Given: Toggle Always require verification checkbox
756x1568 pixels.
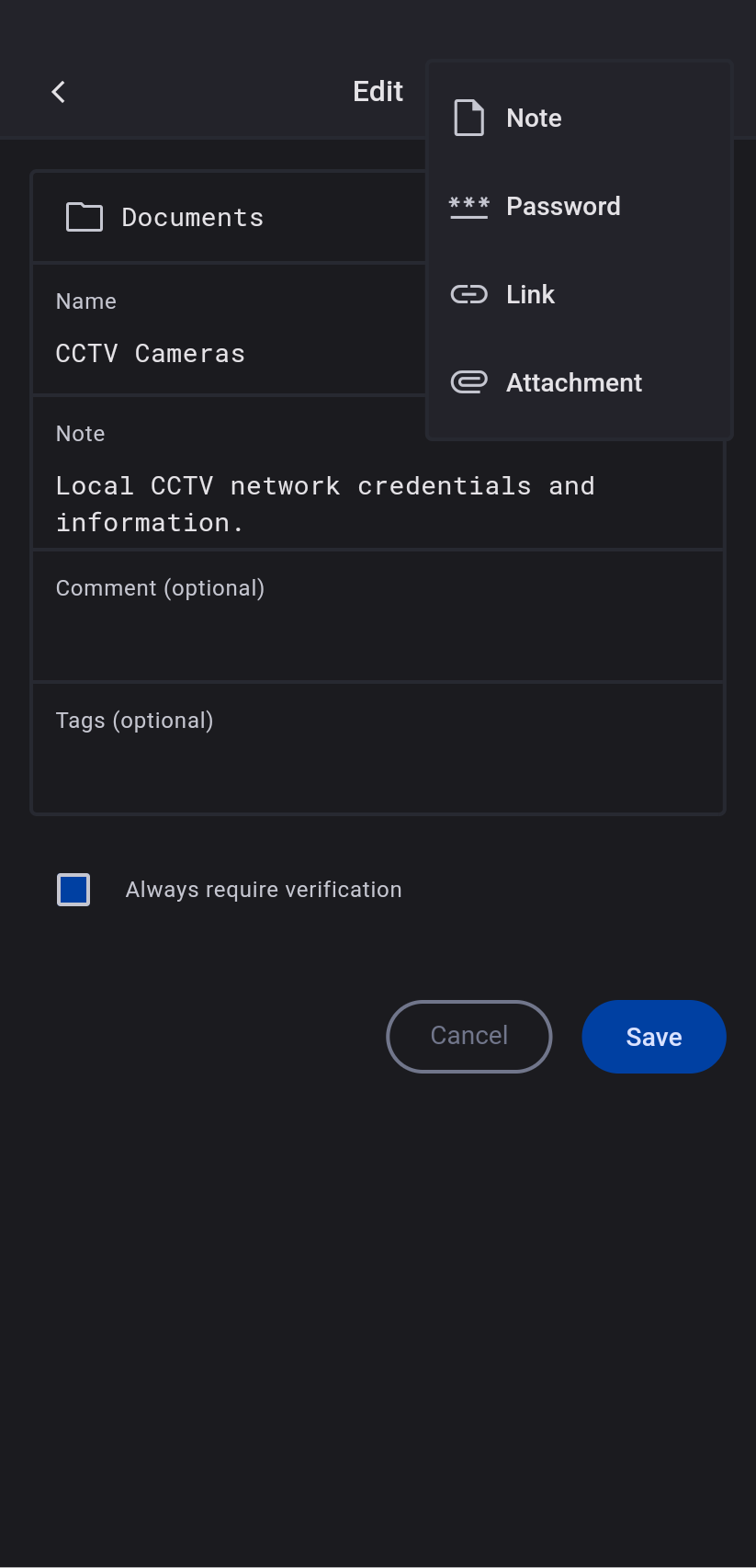Looking at the screenshot, I should point(73,890).
